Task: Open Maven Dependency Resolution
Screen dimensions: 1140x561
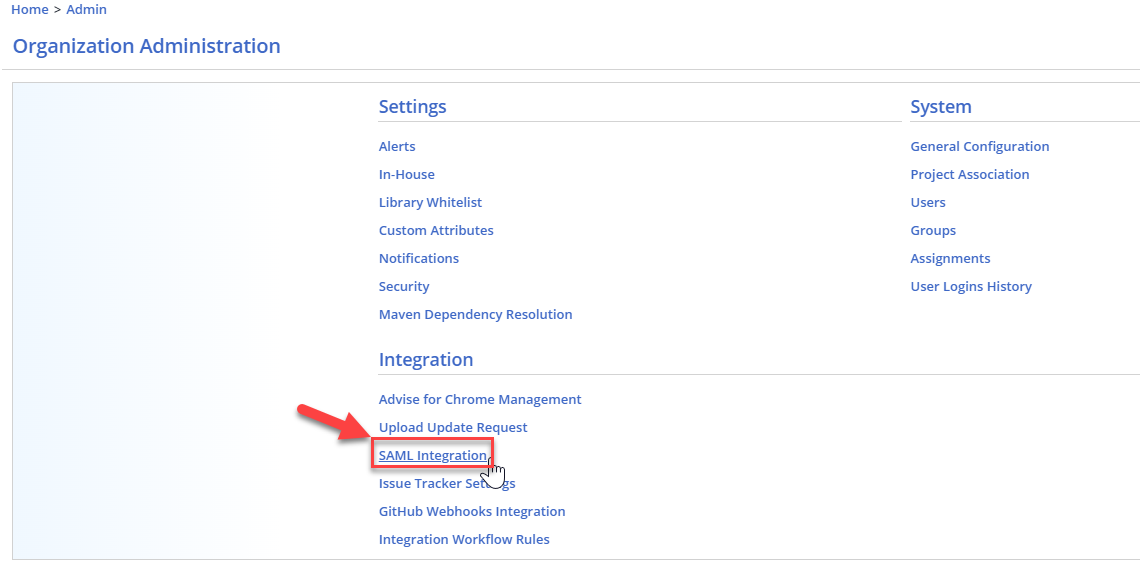Action: pyautogui.click(x=475, y=314)
